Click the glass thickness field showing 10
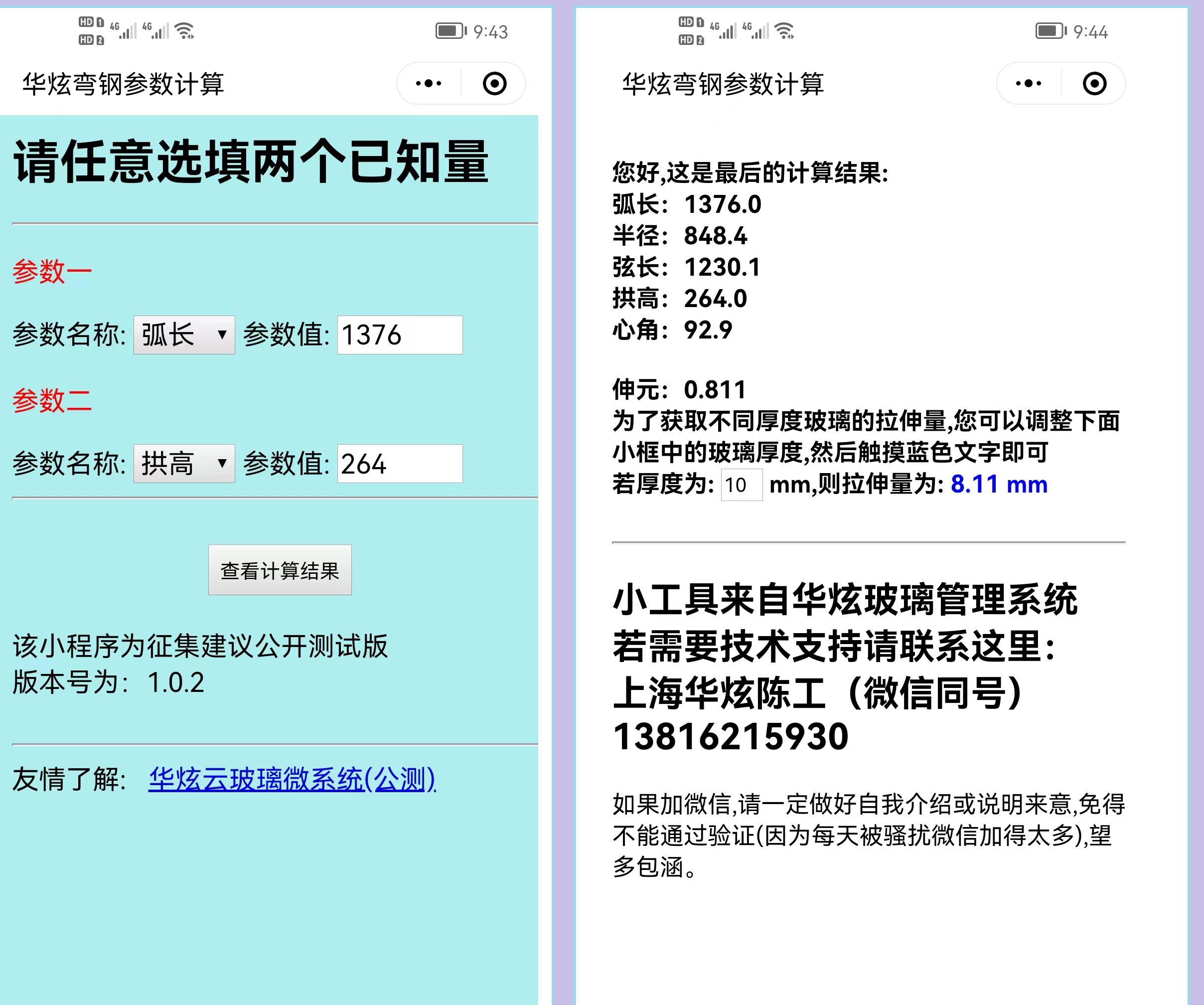The height and width of the screenshot is (1005, 1204). [742, 485]
